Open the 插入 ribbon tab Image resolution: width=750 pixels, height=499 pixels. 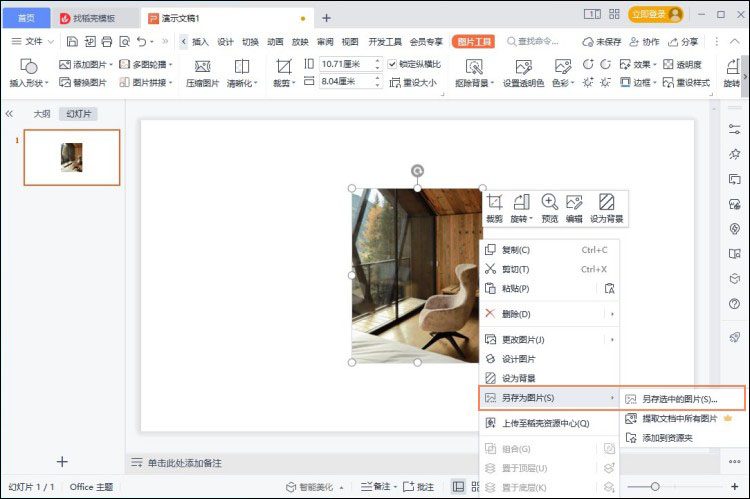[200, 42]
